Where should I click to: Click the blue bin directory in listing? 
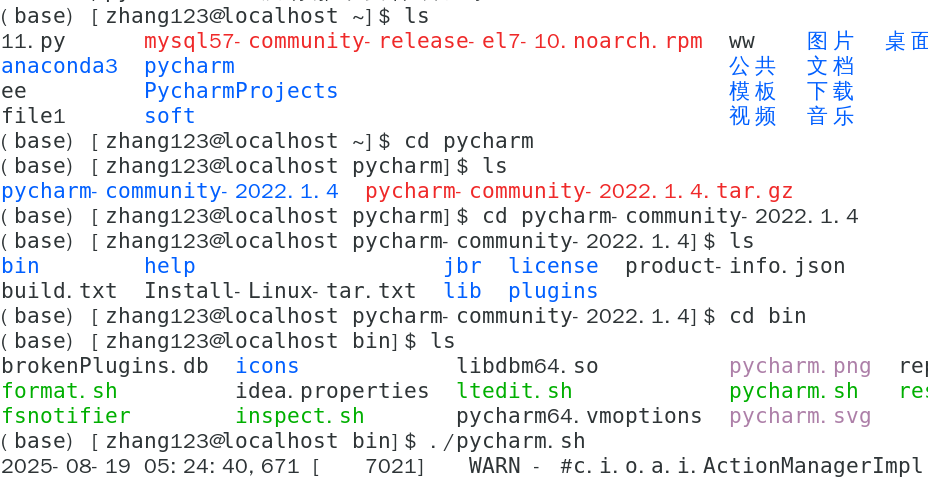click(20, 266)
